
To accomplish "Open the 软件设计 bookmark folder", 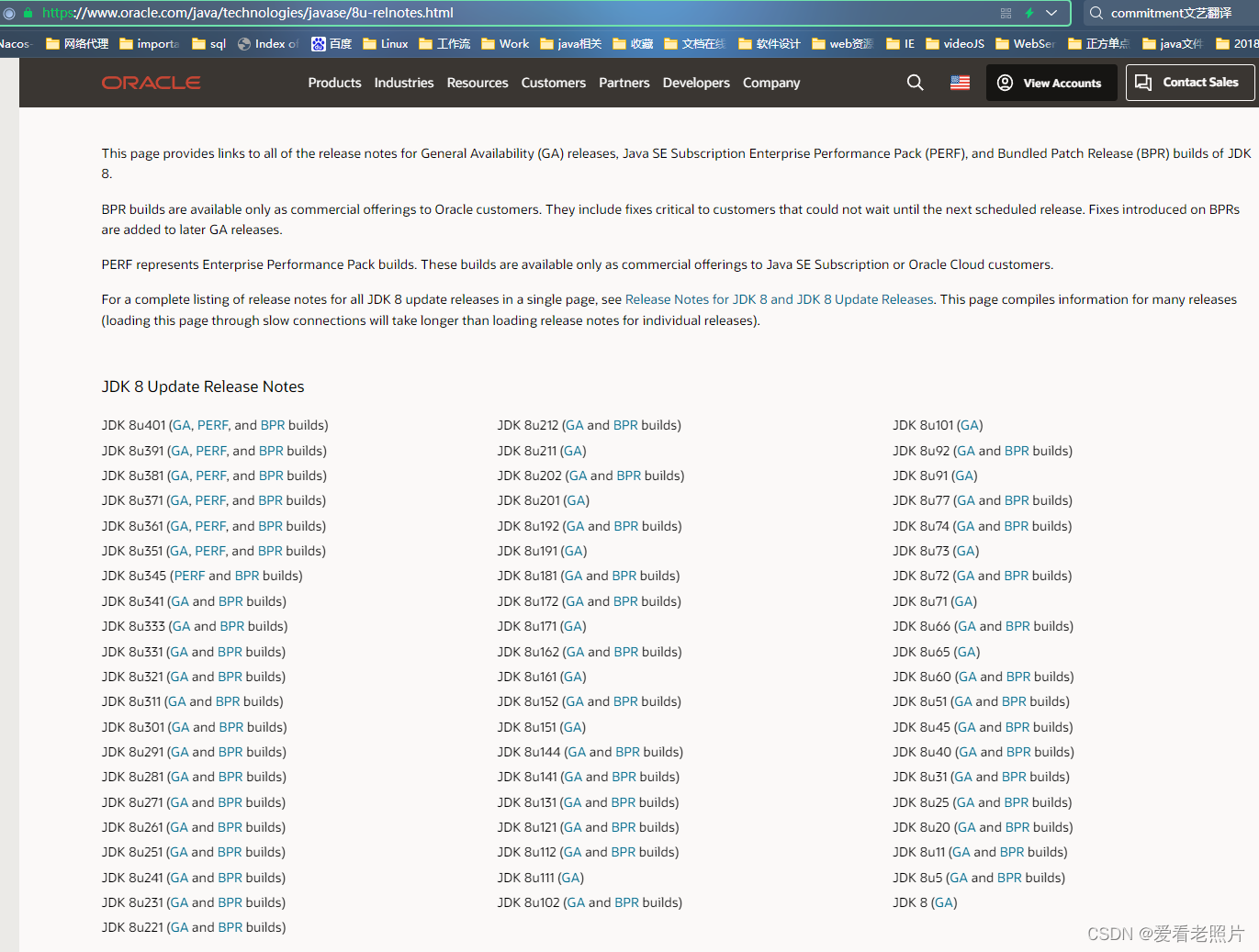I will click(770, 43).
